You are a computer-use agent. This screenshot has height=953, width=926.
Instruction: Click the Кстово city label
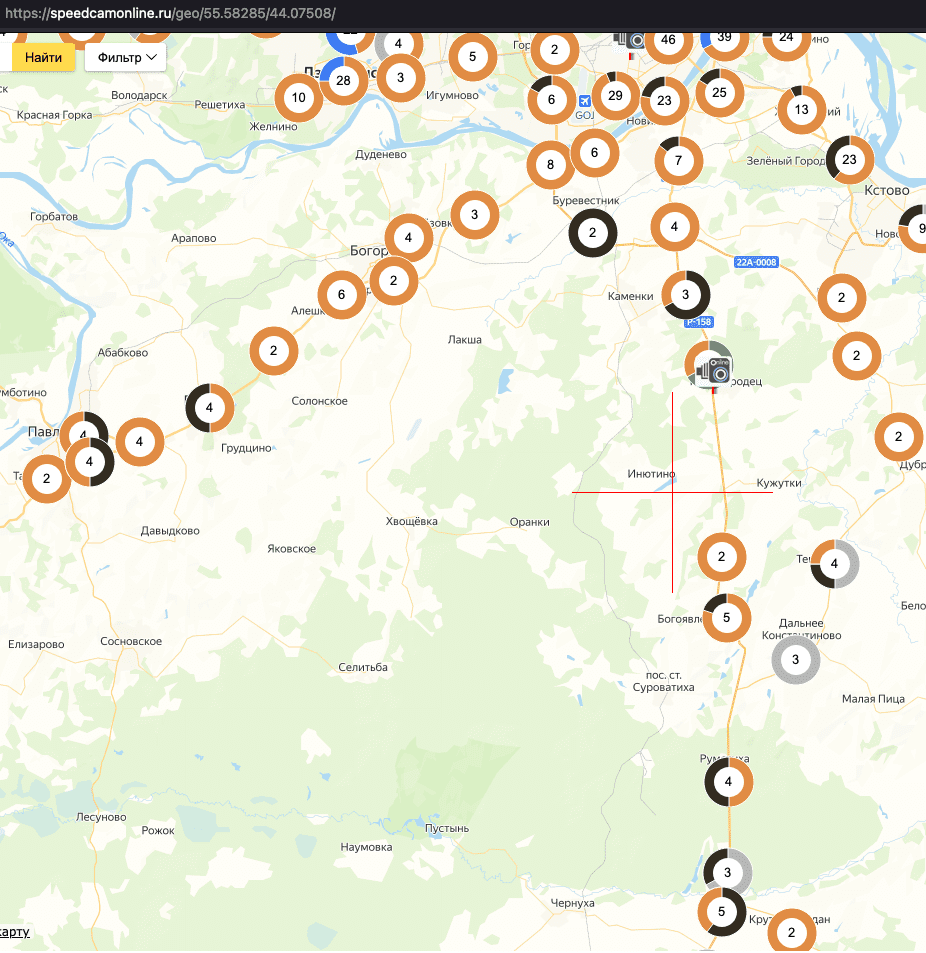pyautogui.click(x=887, y=190)
